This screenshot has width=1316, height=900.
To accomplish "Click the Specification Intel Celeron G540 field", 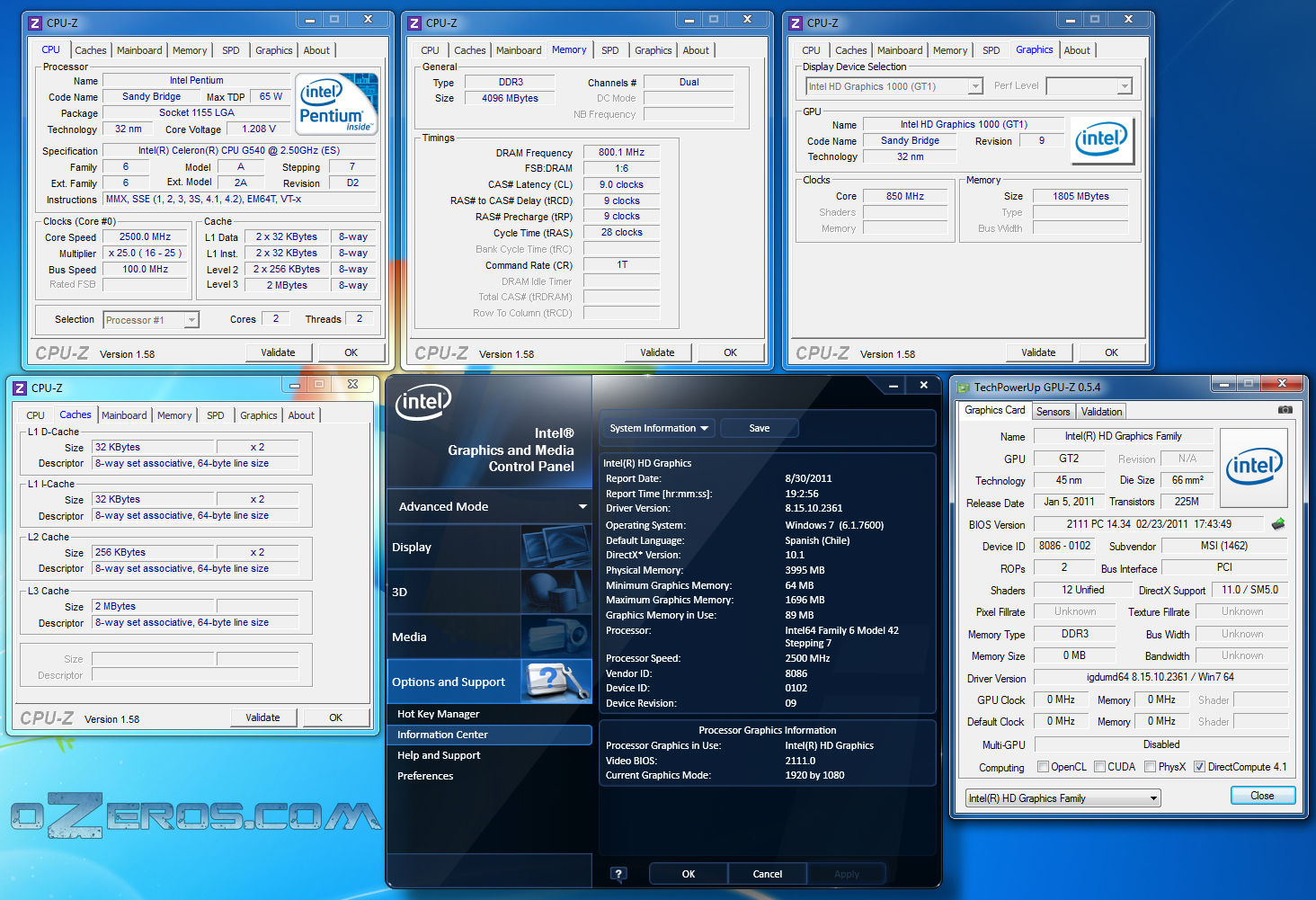I will pos(238,150).
